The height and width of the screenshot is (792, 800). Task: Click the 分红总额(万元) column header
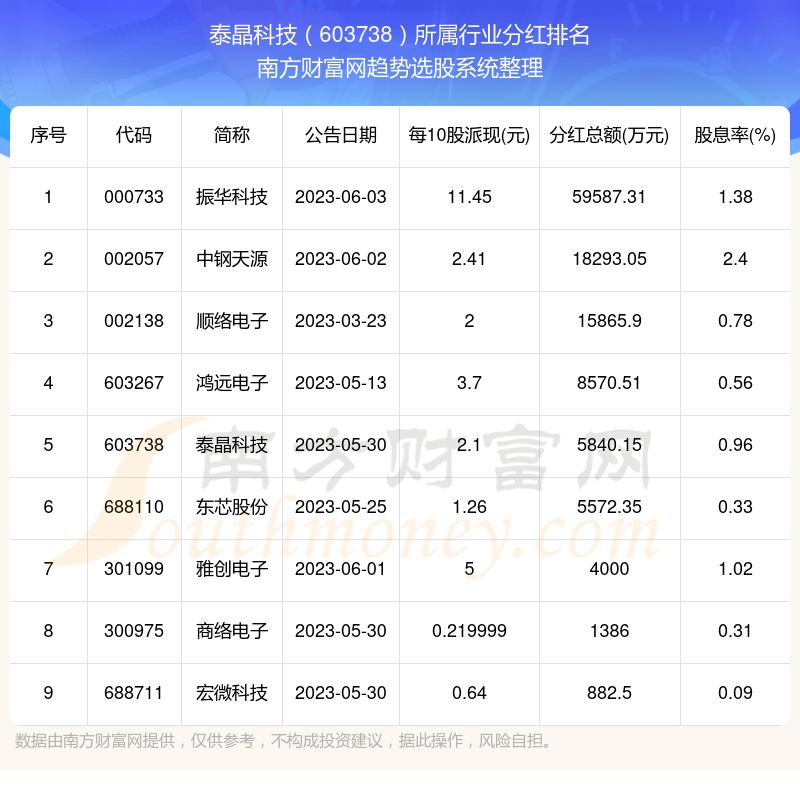tap(609, 135)
